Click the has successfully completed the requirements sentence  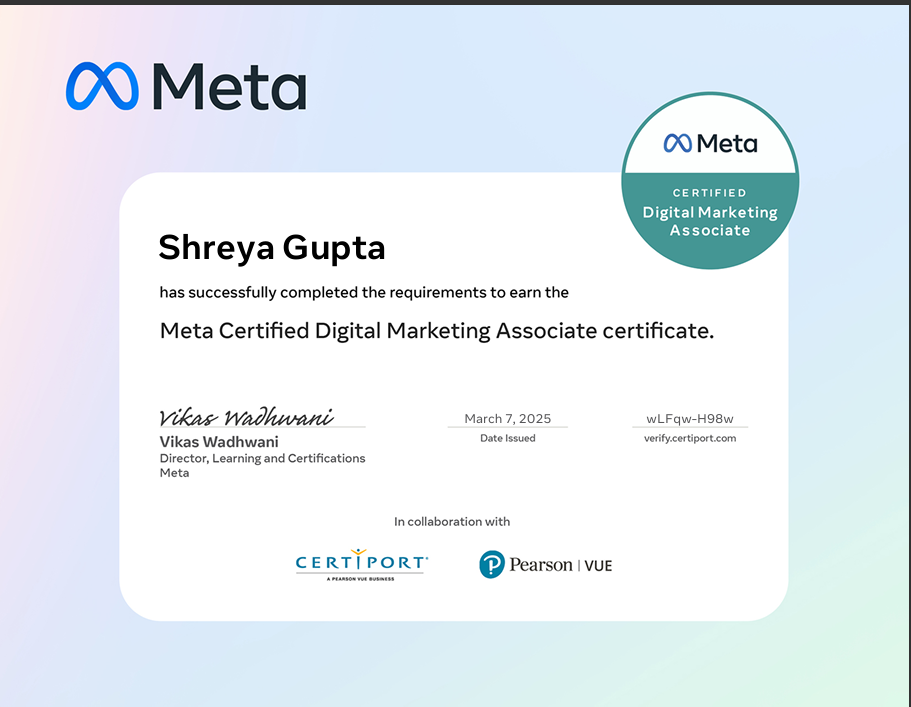(364, 292)
